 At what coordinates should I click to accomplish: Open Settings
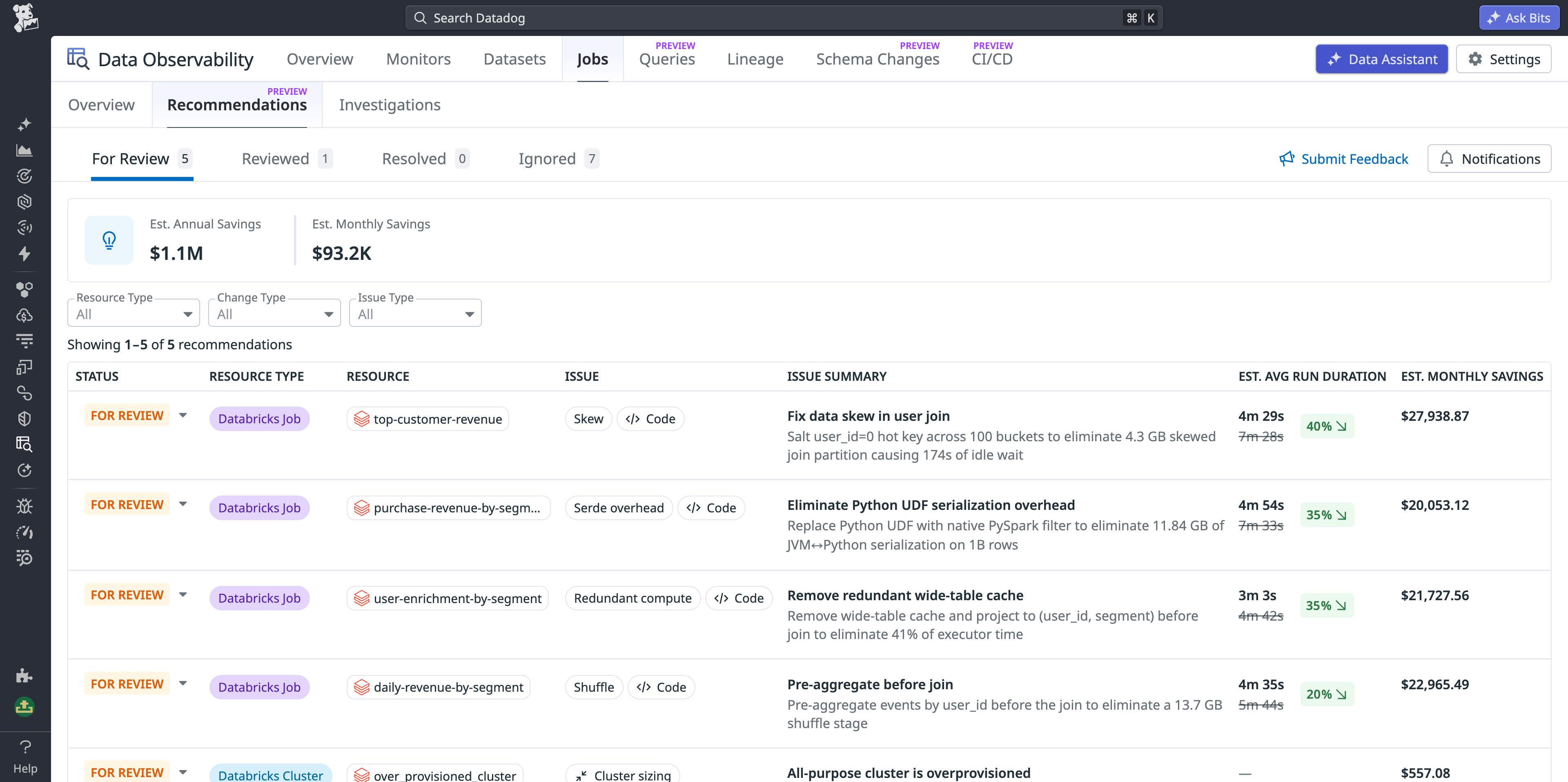coord(1503,59)
